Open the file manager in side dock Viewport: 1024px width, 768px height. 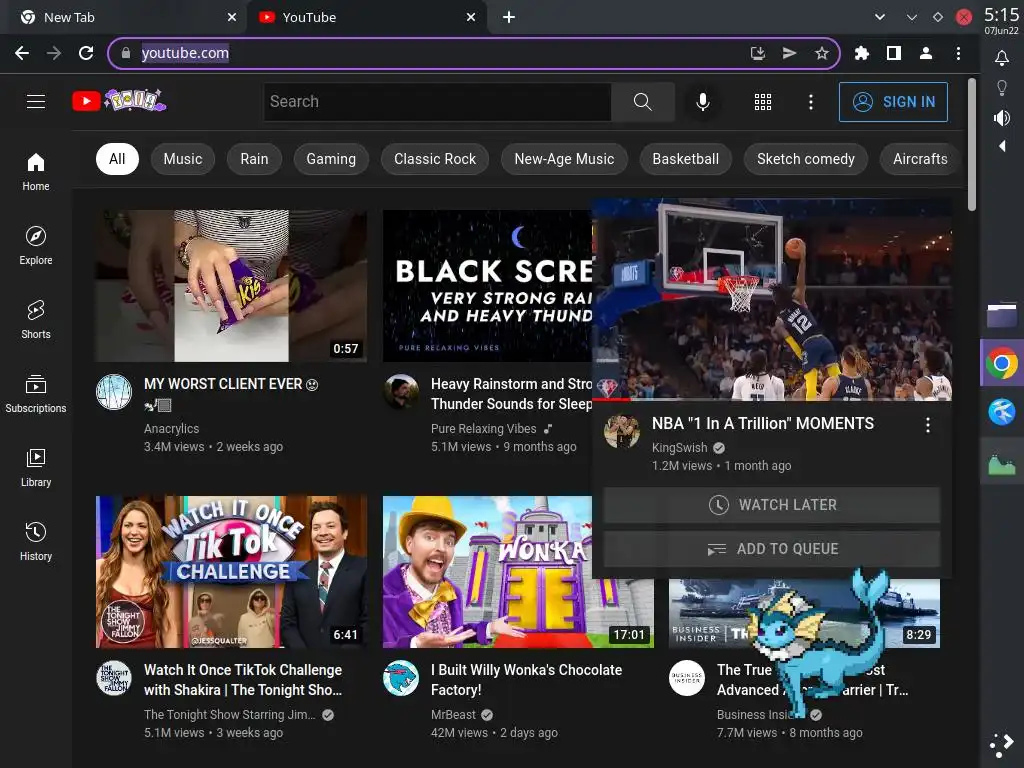pos(1002,315)
